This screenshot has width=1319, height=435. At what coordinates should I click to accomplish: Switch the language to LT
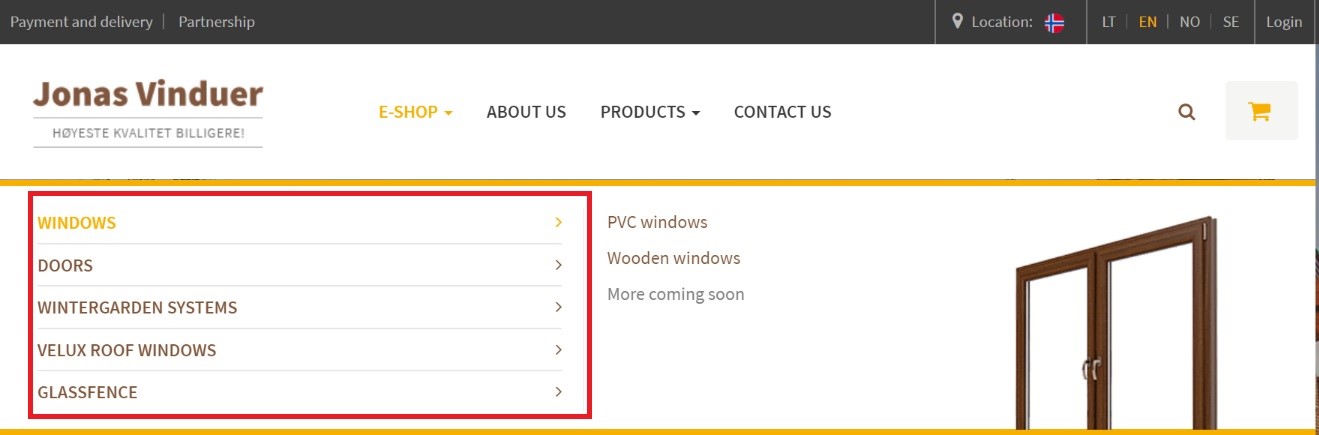[x=1109, y=21]
